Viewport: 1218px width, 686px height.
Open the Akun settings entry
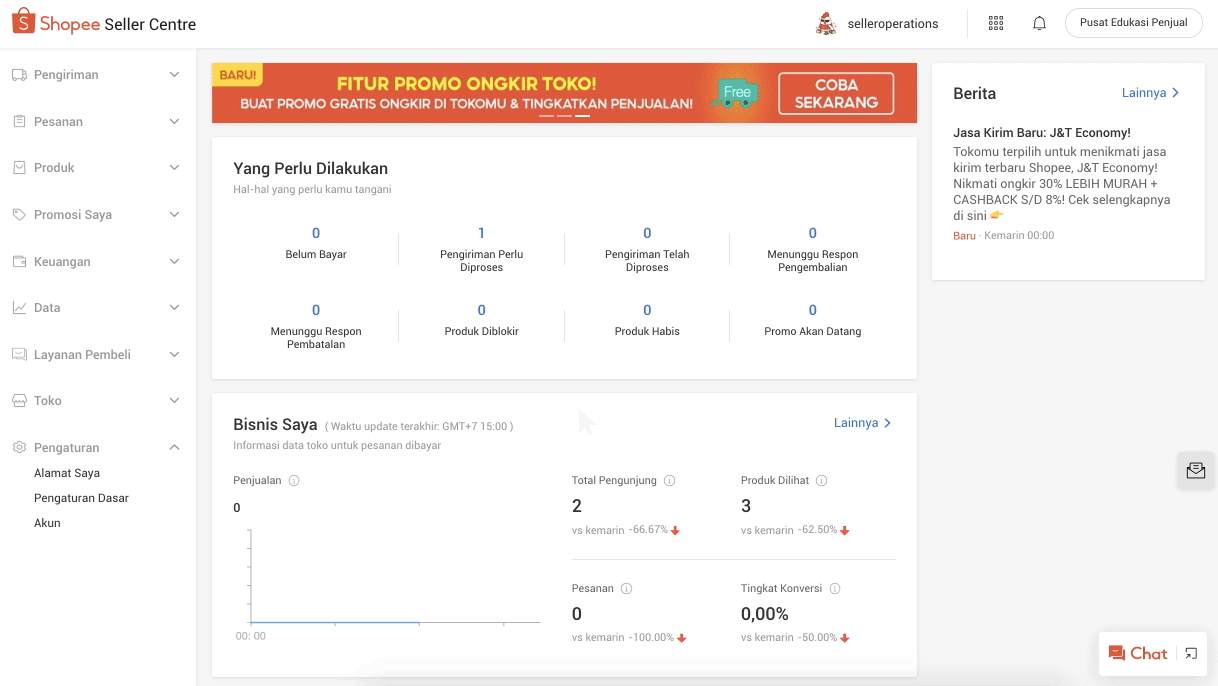click(47, 522)
